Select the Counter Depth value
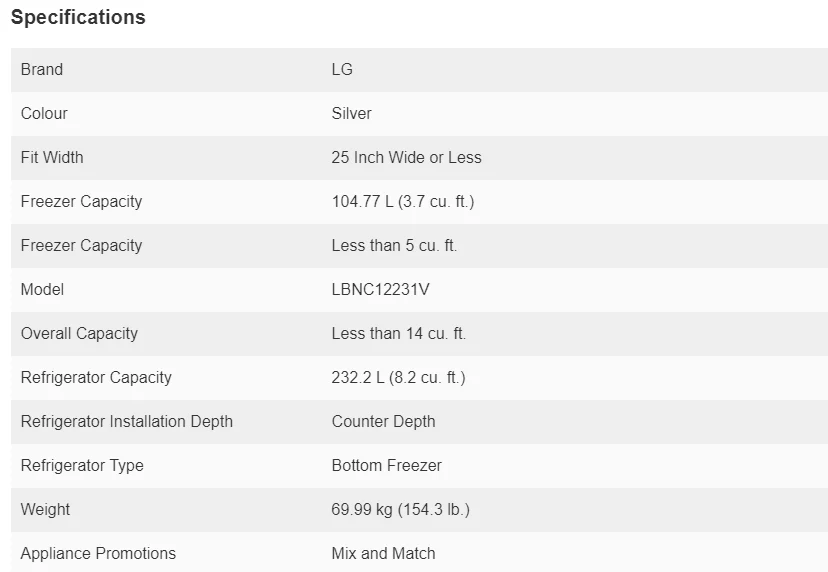The image size is (828, 572). 383,422
